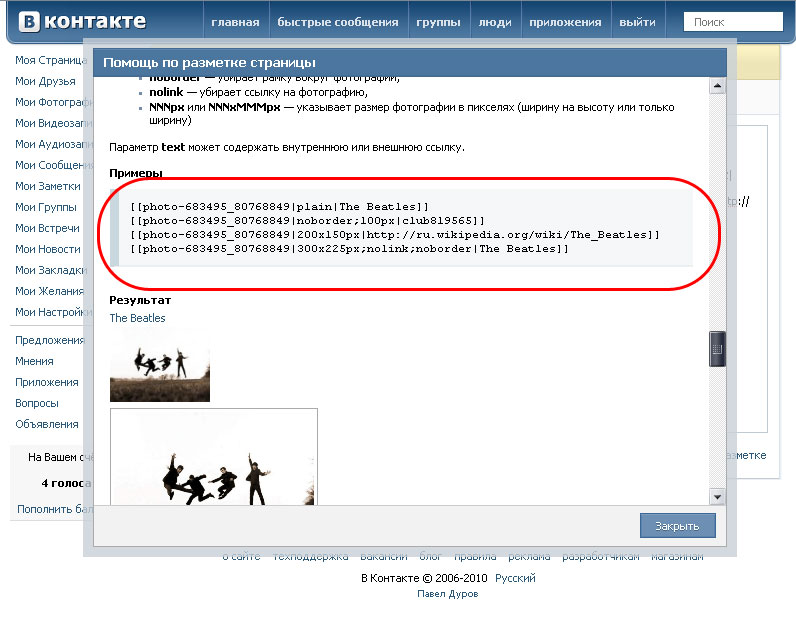Image resolution: width=796 pixels, height=632 pixels.
Task: Open Моя Страница in sidebar
Action: pos(51,60)
